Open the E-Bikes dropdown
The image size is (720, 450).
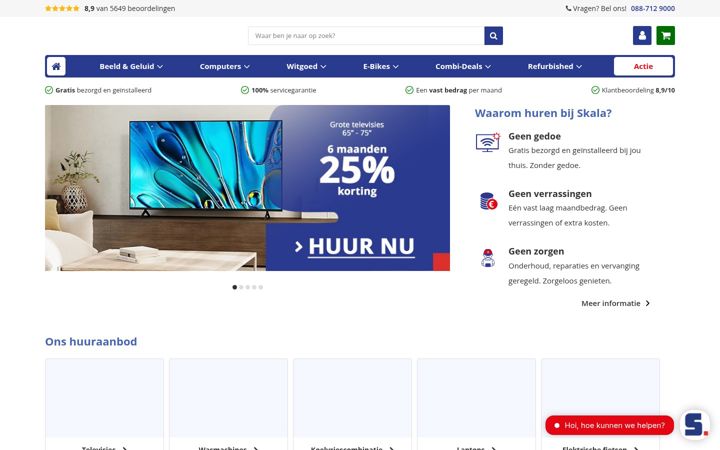coord(381,67)
